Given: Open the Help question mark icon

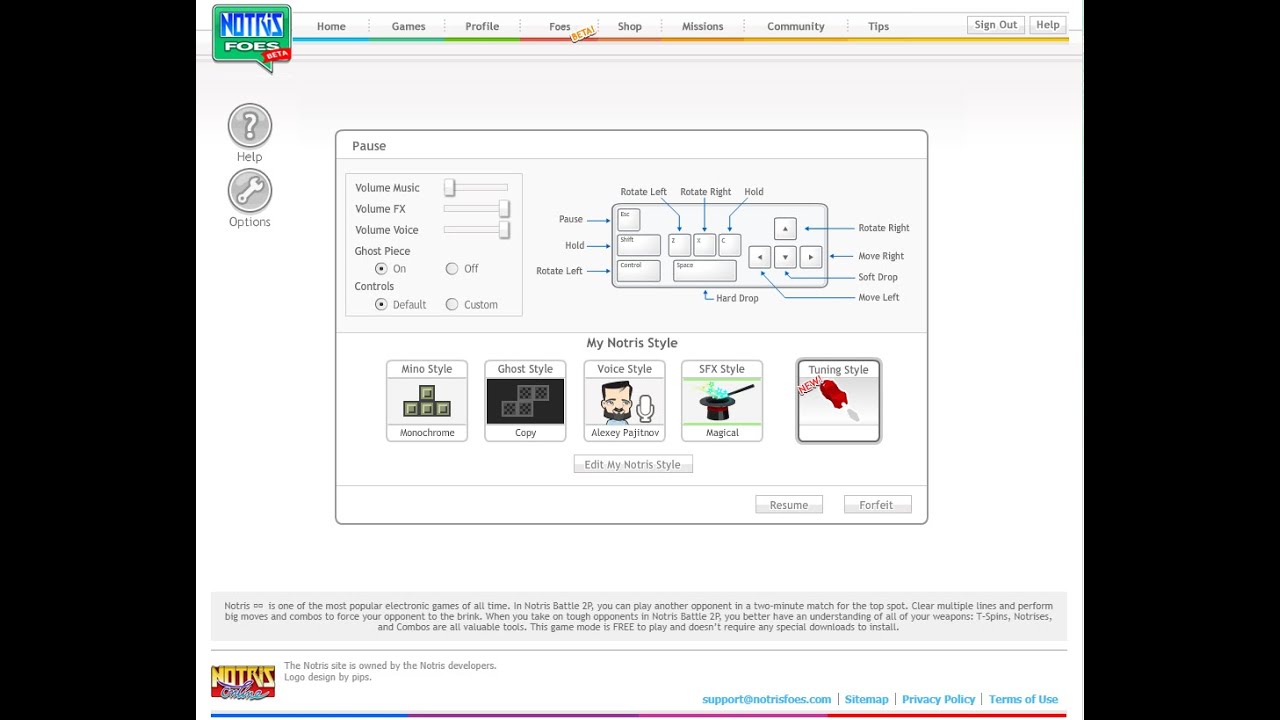Looking at the screenshot, I should click(x=250, y=126).
